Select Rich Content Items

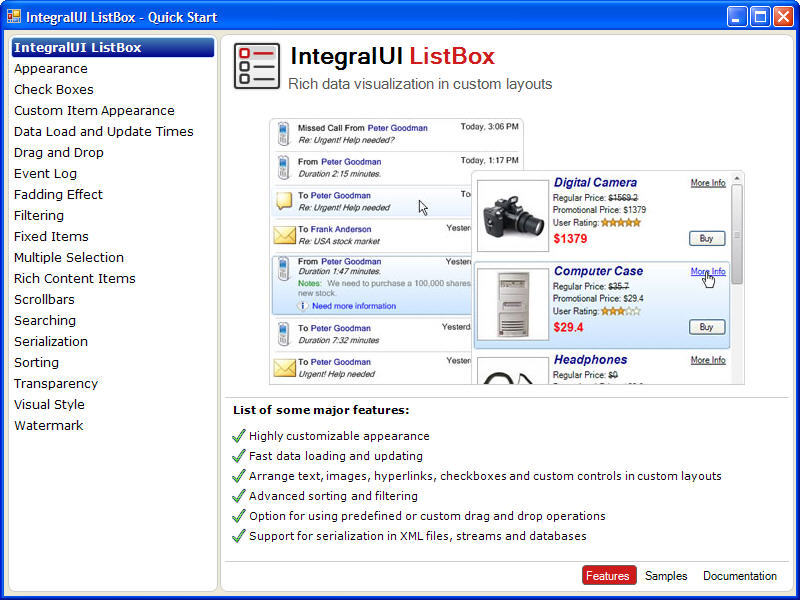click(x=74, y=278)
